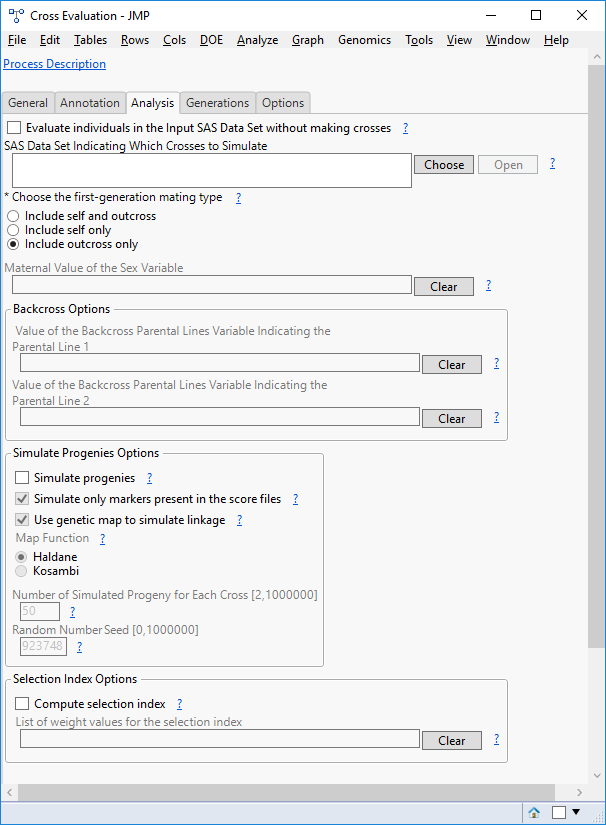606x825 pixels.
Task: Click the JMP home window icon
Action: tap(535, 812)
